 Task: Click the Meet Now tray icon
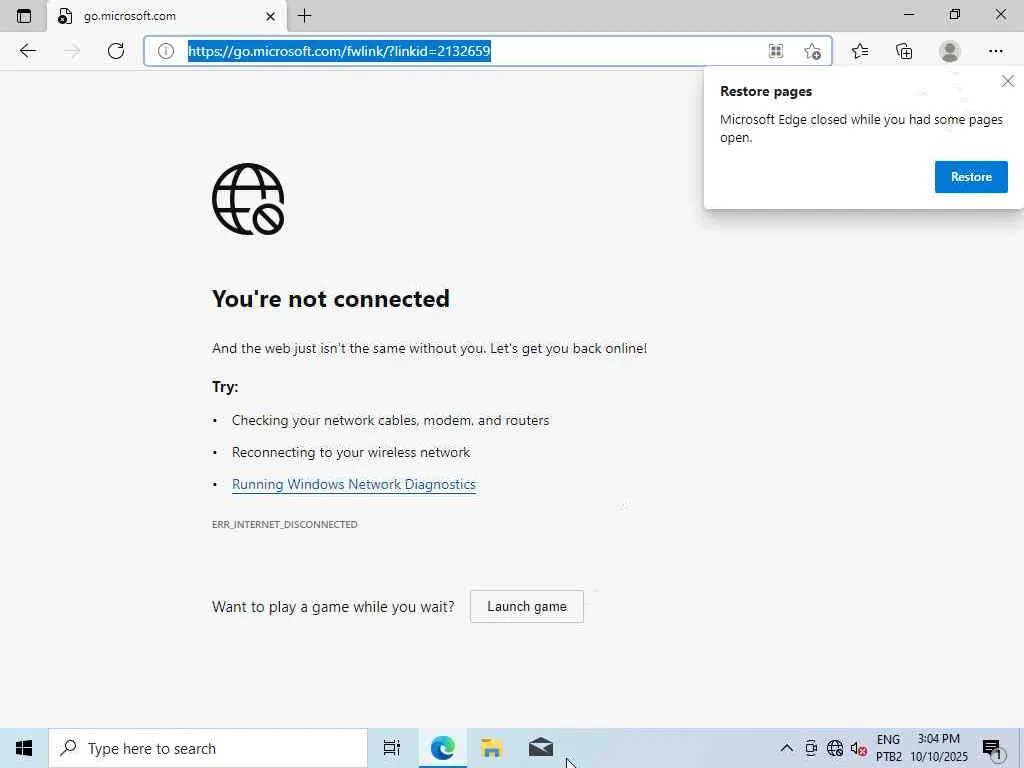[811, 748]
